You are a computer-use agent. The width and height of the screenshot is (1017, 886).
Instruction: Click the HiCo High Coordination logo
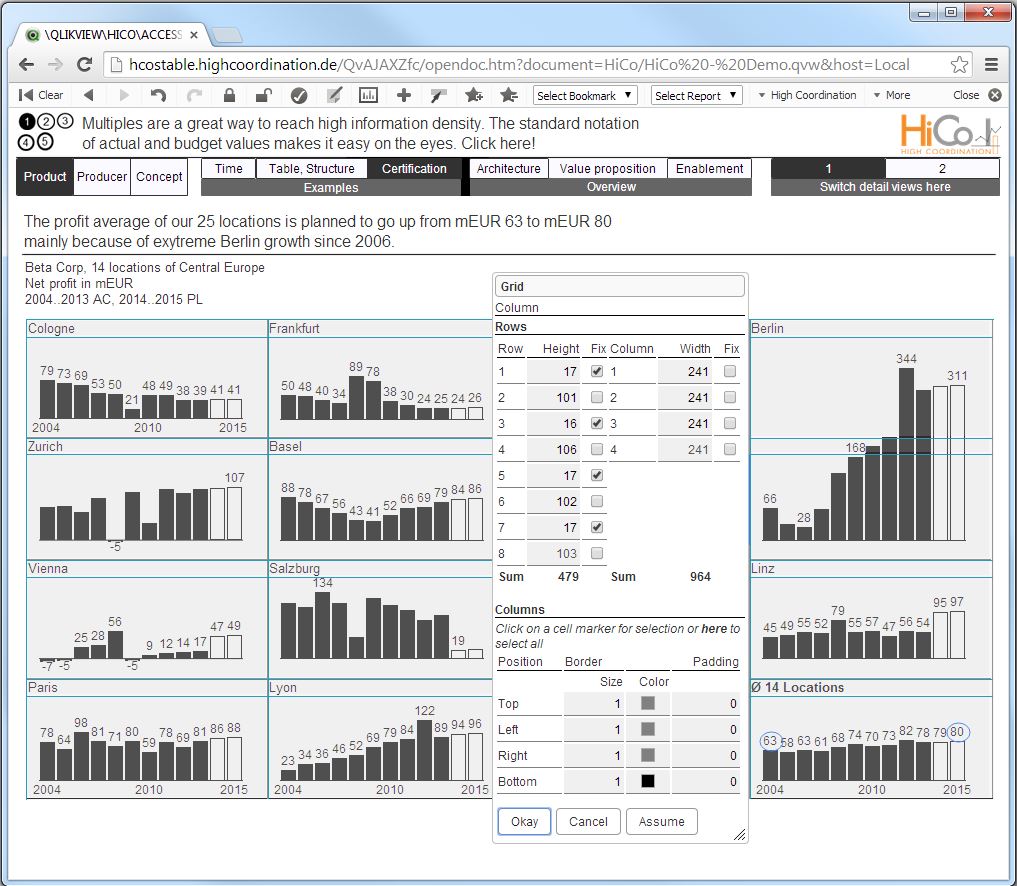949,134
